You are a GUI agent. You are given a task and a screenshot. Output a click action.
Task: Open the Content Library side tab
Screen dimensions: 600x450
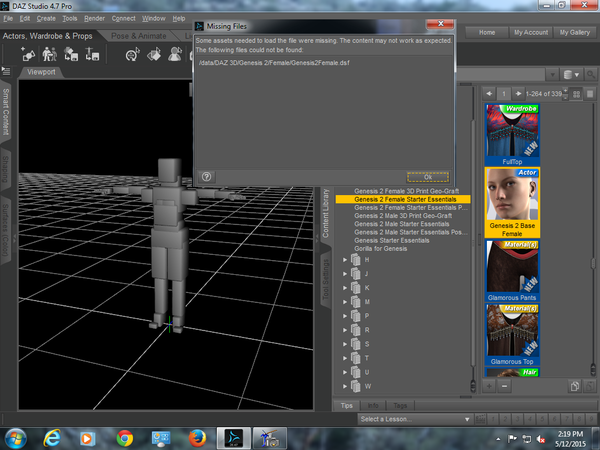(326, 214)
